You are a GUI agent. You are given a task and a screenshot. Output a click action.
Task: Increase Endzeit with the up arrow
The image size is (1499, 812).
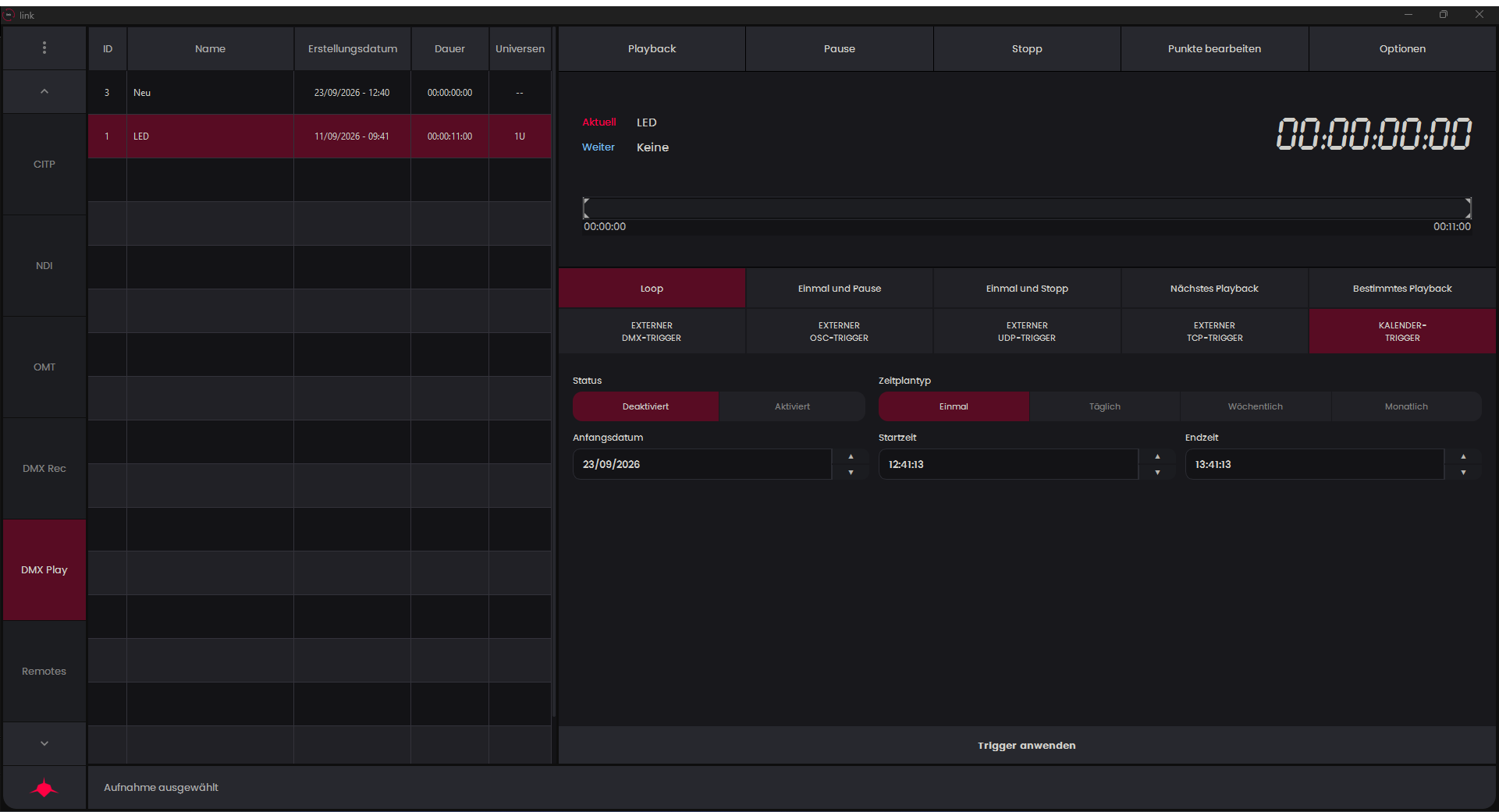(x=1463, y=456)
